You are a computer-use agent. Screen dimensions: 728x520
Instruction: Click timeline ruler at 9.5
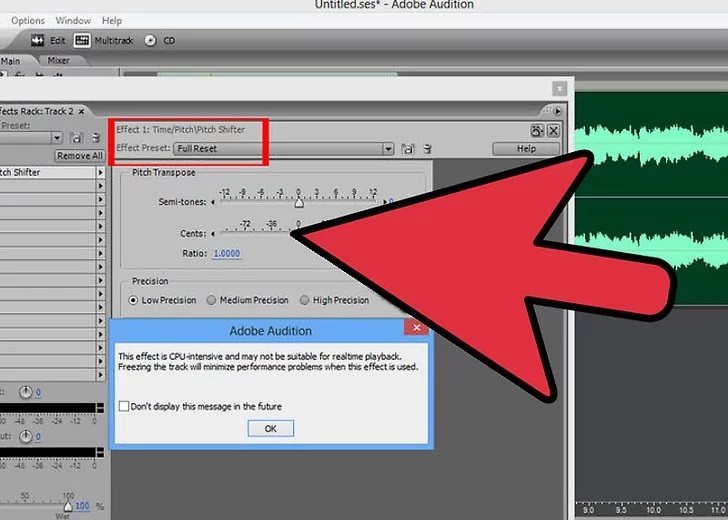(621, 510)
